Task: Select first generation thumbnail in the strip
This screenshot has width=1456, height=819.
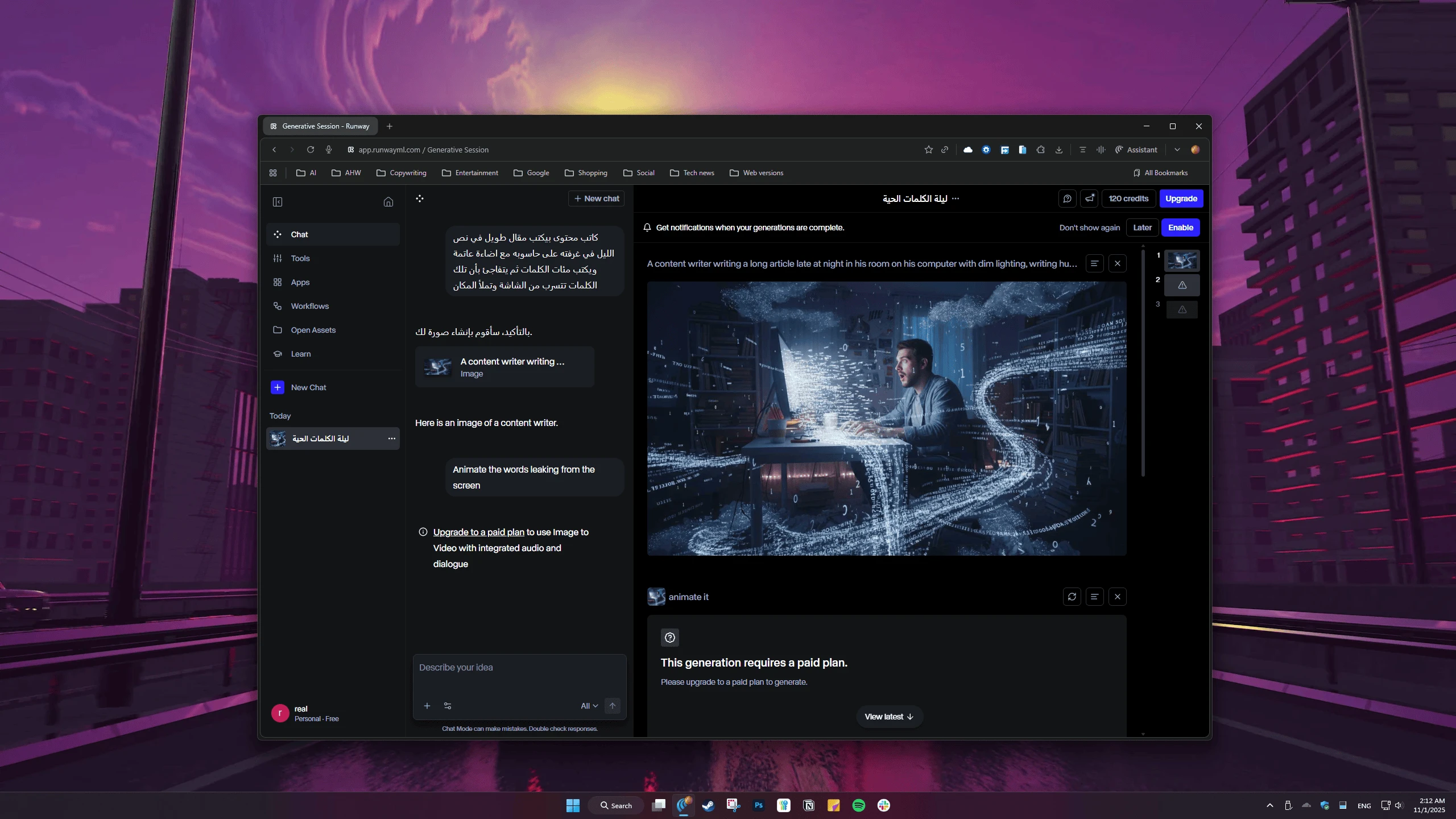Action: point(1182,260)
